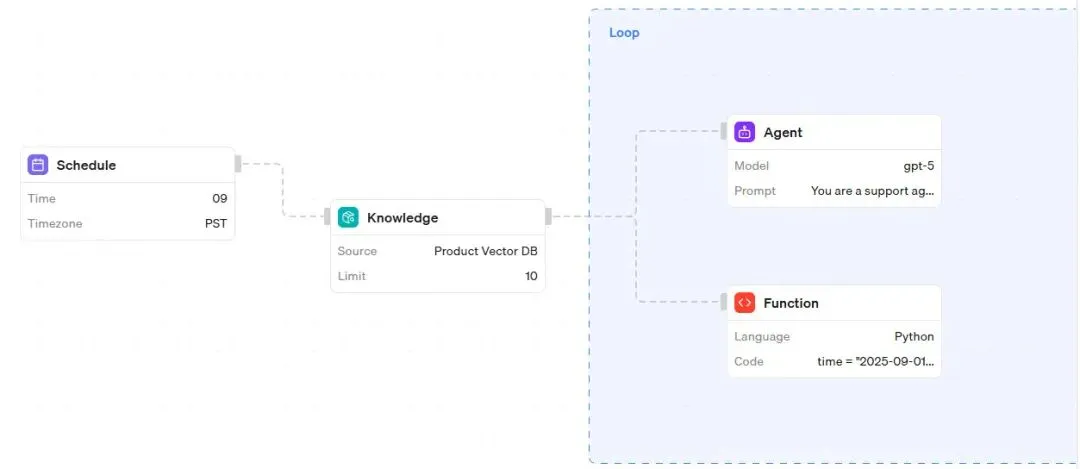Screen dimensions: 1080x469
Task: Click the purple calendar Schedule icon
Action: (x=38, y=165)
